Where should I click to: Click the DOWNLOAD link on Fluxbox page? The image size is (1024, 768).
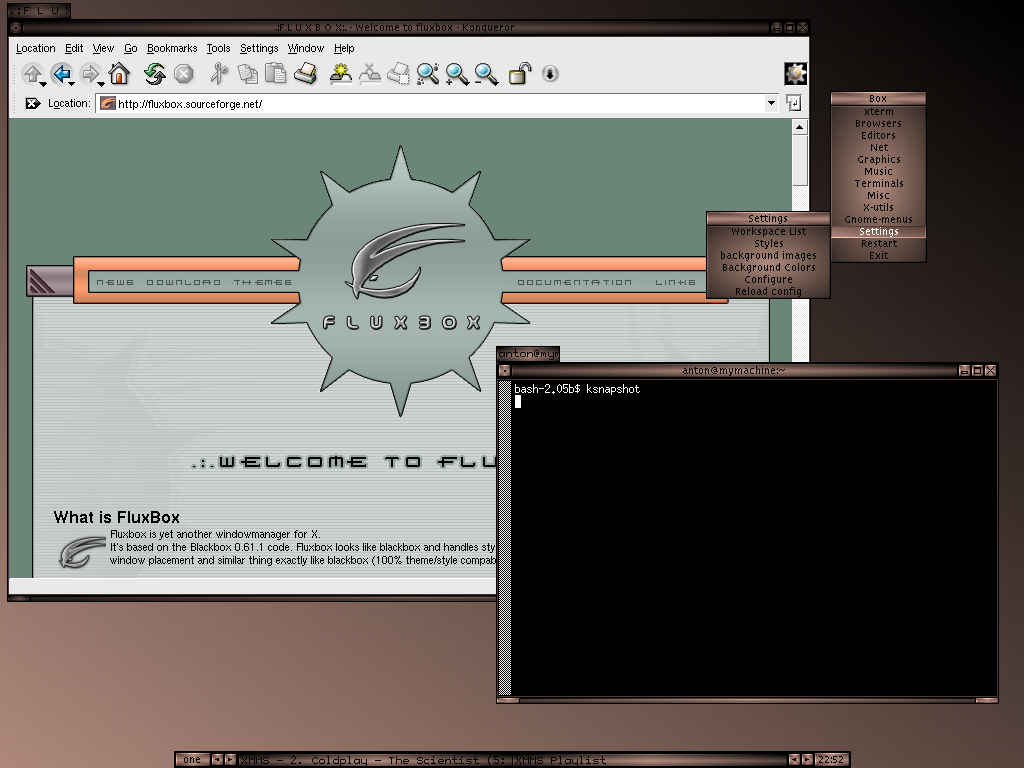pyautogui.click(x=184, y=282)
